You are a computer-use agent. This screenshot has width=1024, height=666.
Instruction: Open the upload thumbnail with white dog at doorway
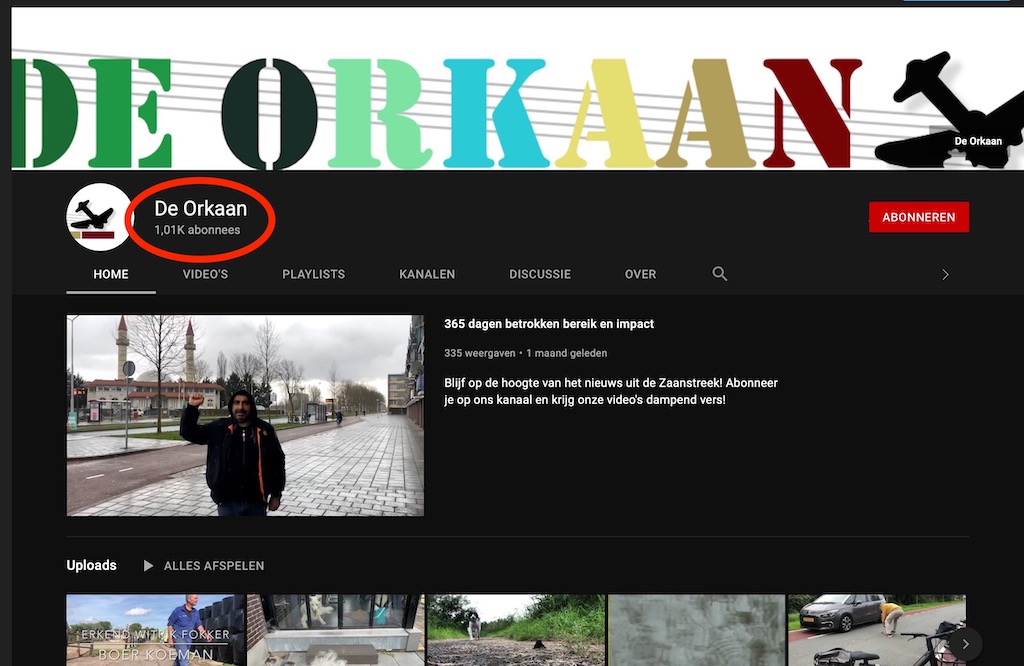pyautogui.click(x=336, y=630)
